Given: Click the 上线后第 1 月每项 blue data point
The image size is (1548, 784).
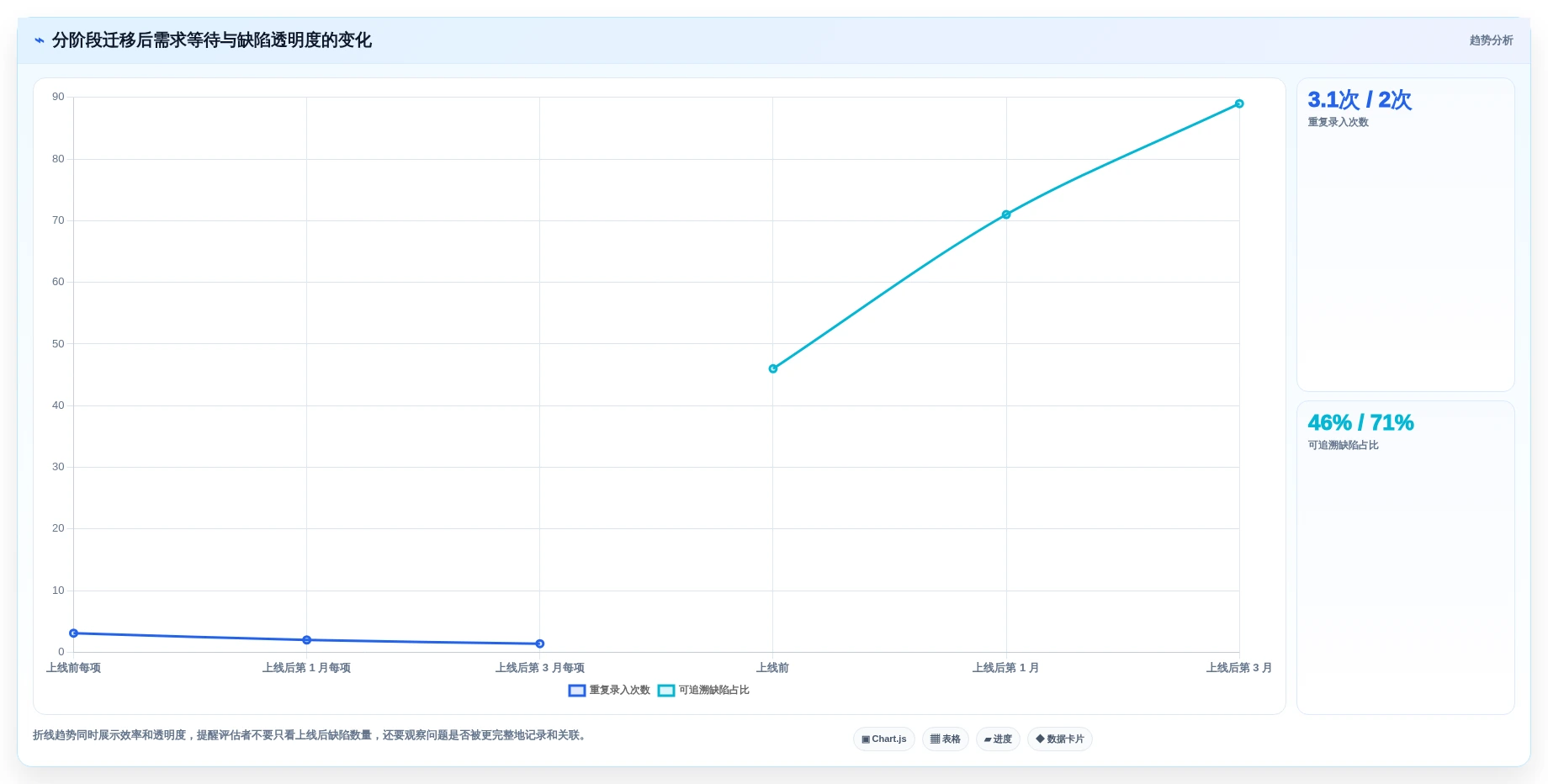Looking at the screenshot, I should pyautogui.click(x=307, y=640).
